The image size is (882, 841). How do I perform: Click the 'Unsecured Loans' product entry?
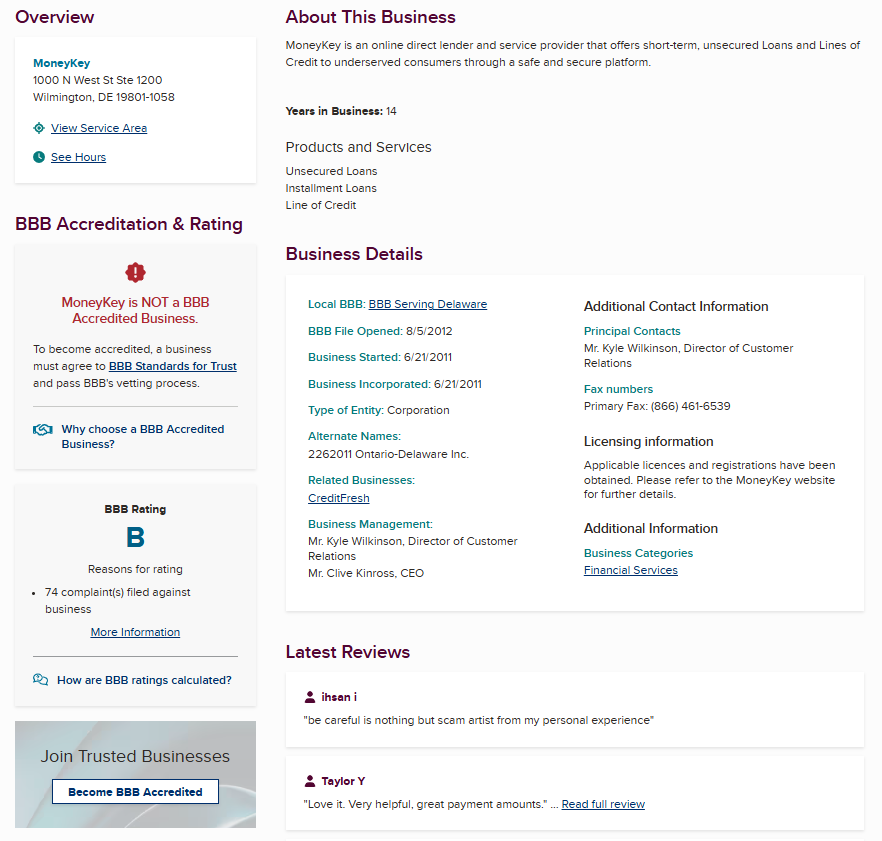(331, 171)
